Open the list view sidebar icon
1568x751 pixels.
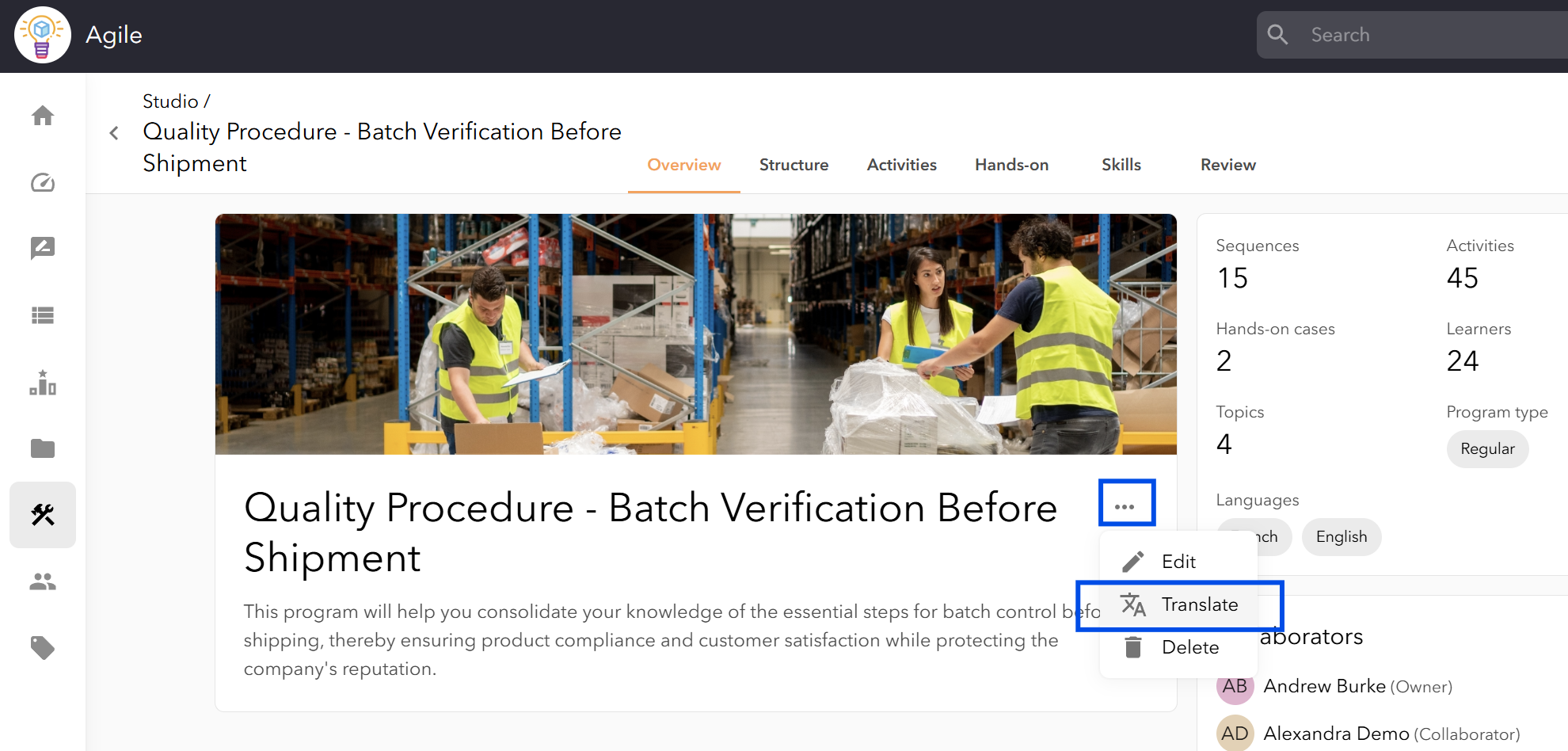(43, 315)
